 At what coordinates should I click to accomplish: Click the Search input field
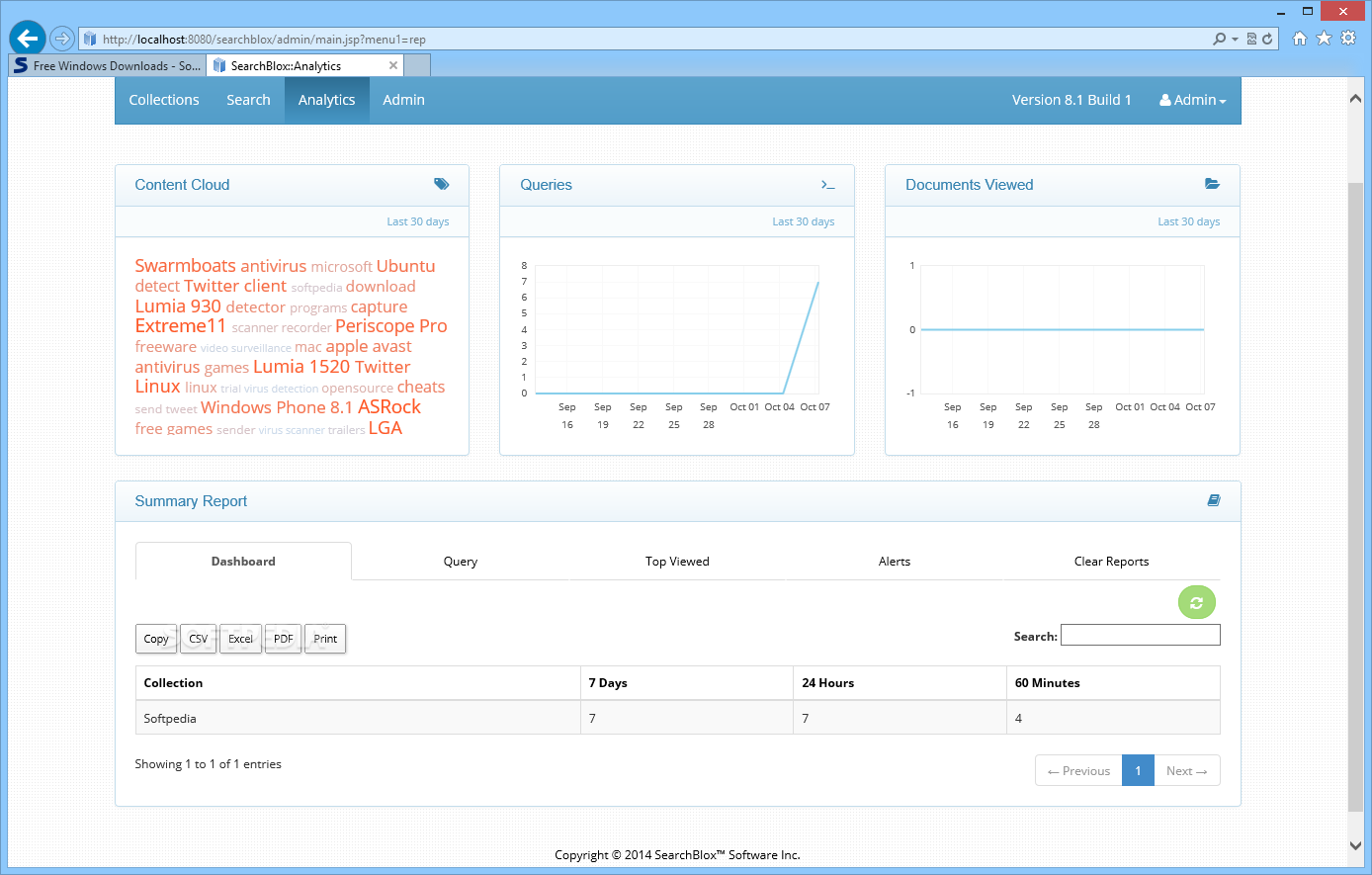point(1140,635)
